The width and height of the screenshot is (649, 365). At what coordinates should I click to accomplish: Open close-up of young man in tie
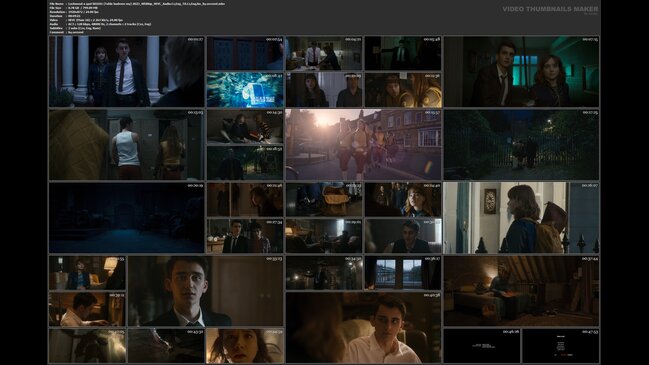206,291
